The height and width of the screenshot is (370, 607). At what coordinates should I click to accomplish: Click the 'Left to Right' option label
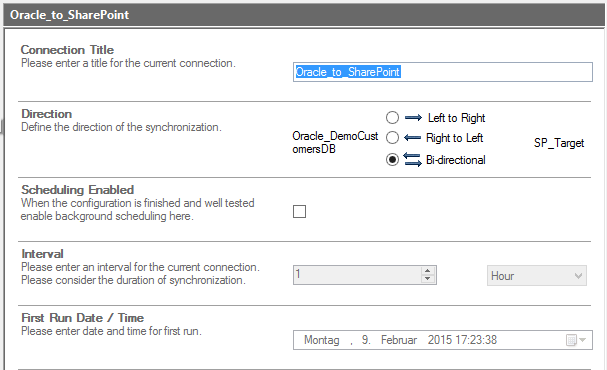click(x=456, y=118)
